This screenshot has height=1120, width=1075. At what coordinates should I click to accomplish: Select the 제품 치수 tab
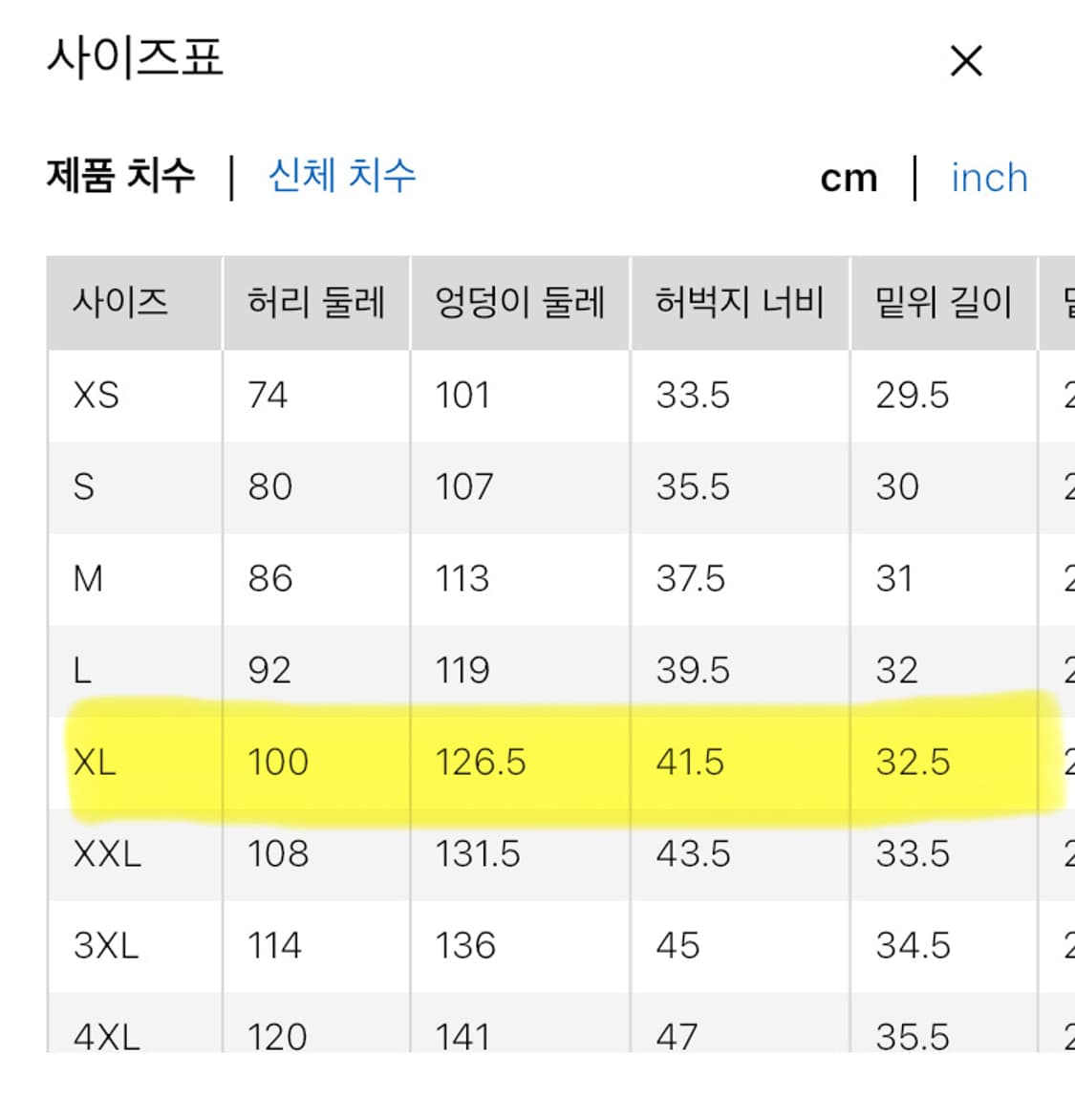(x=122, y=175)
